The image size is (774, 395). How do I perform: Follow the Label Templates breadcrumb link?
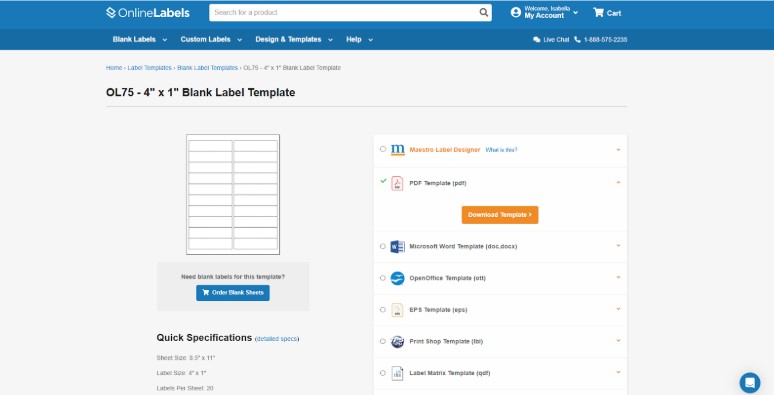pyautogui.click(x=150, y=68)
